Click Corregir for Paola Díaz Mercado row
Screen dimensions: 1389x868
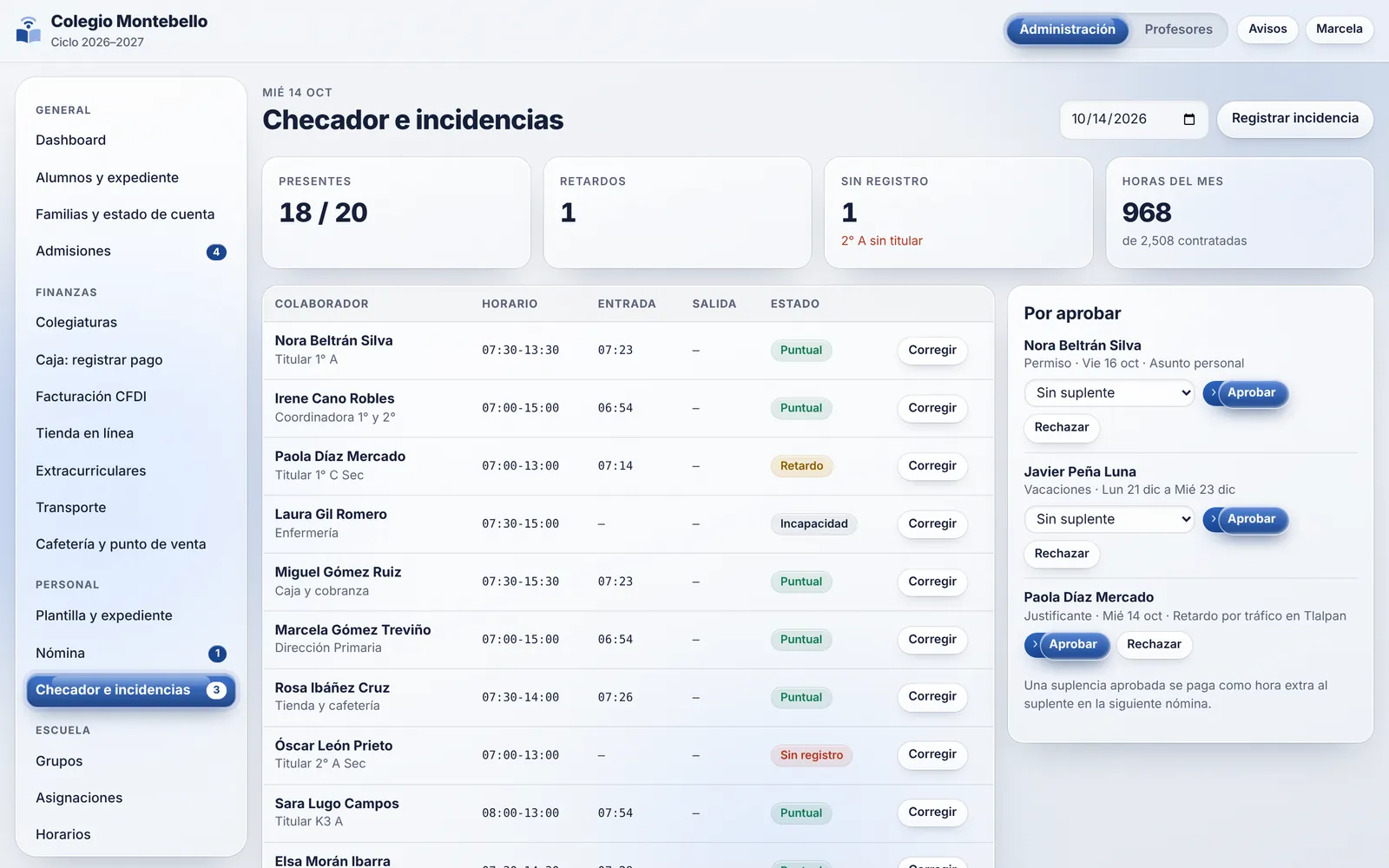[x=932, y=466]
